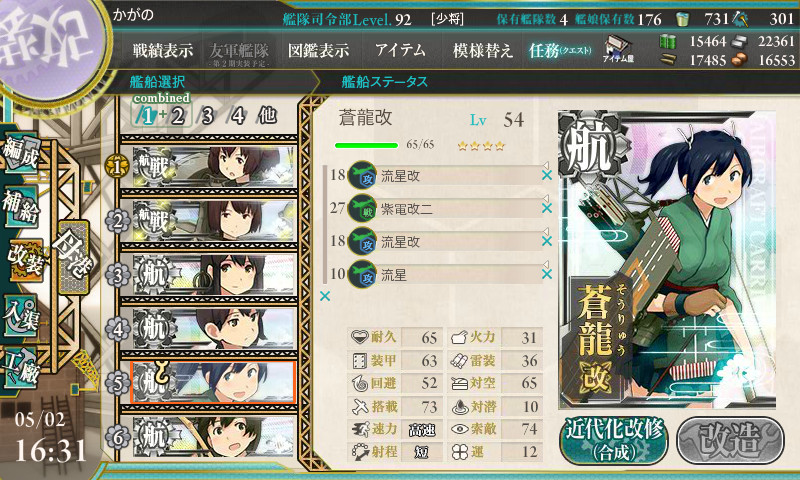
Task: Click the 流星改 torpedo bomber icon in slot one
Action: pos(362,175)
